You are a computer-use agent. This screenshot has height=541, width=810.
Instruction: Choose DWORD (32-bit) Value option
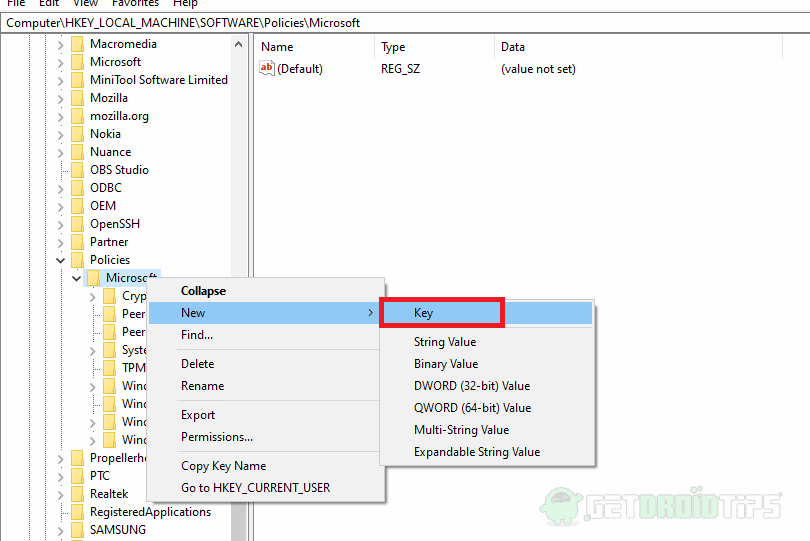(x=472, y=386)
